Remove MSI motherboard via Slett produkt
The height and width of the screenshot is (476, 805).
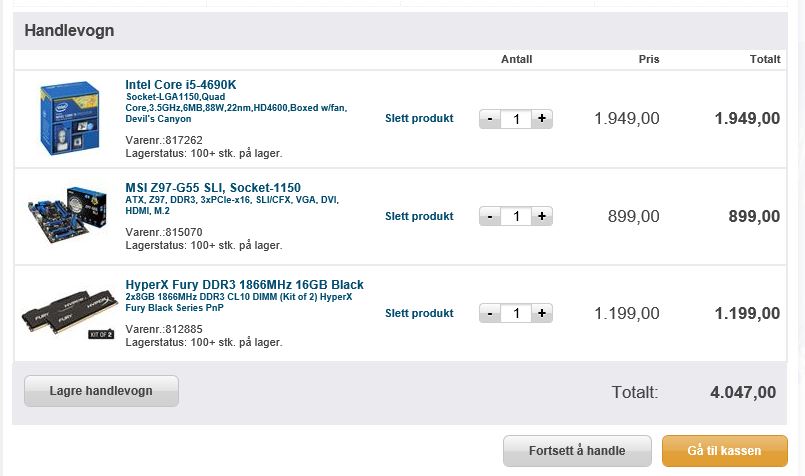click(x=419, y=216)
